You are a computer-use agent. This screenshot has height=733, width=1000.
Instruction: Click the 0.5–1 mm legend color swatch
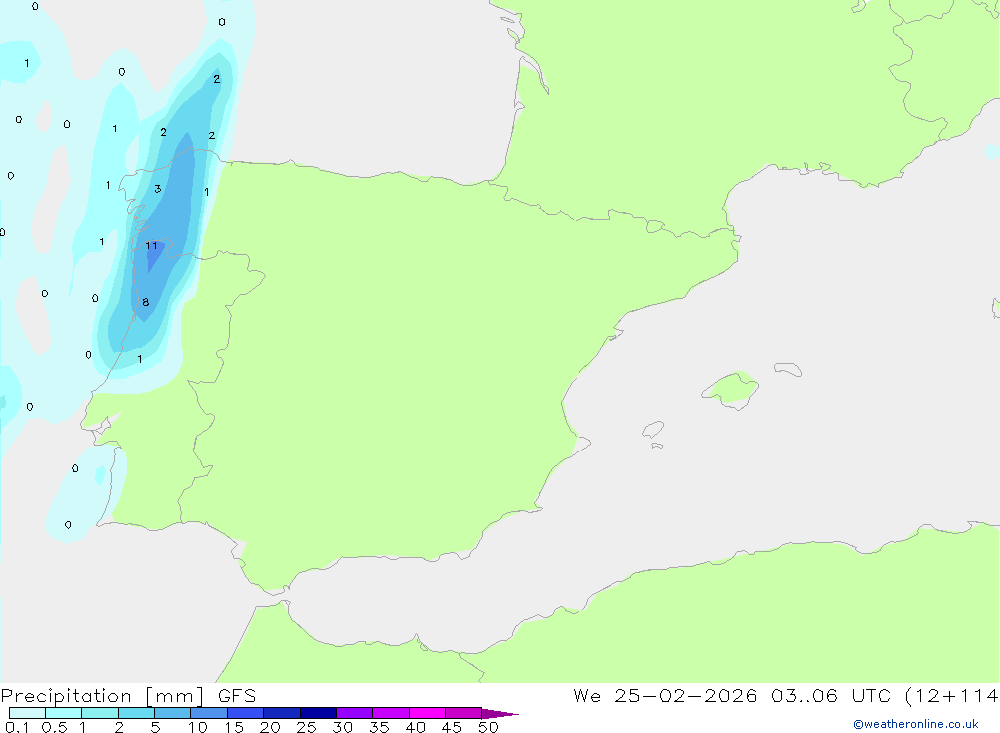pos(64,713)
